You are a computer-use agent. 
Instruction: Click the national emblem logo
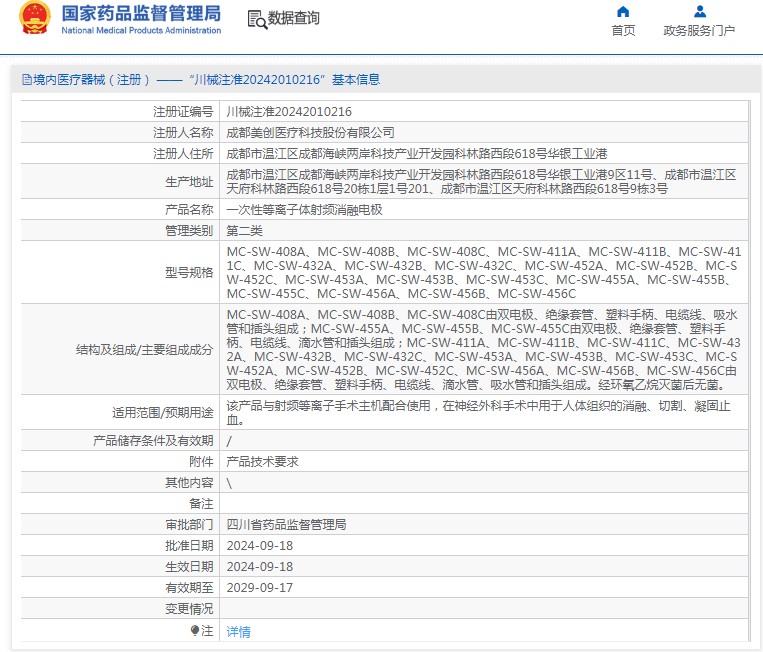coord(35,18)
